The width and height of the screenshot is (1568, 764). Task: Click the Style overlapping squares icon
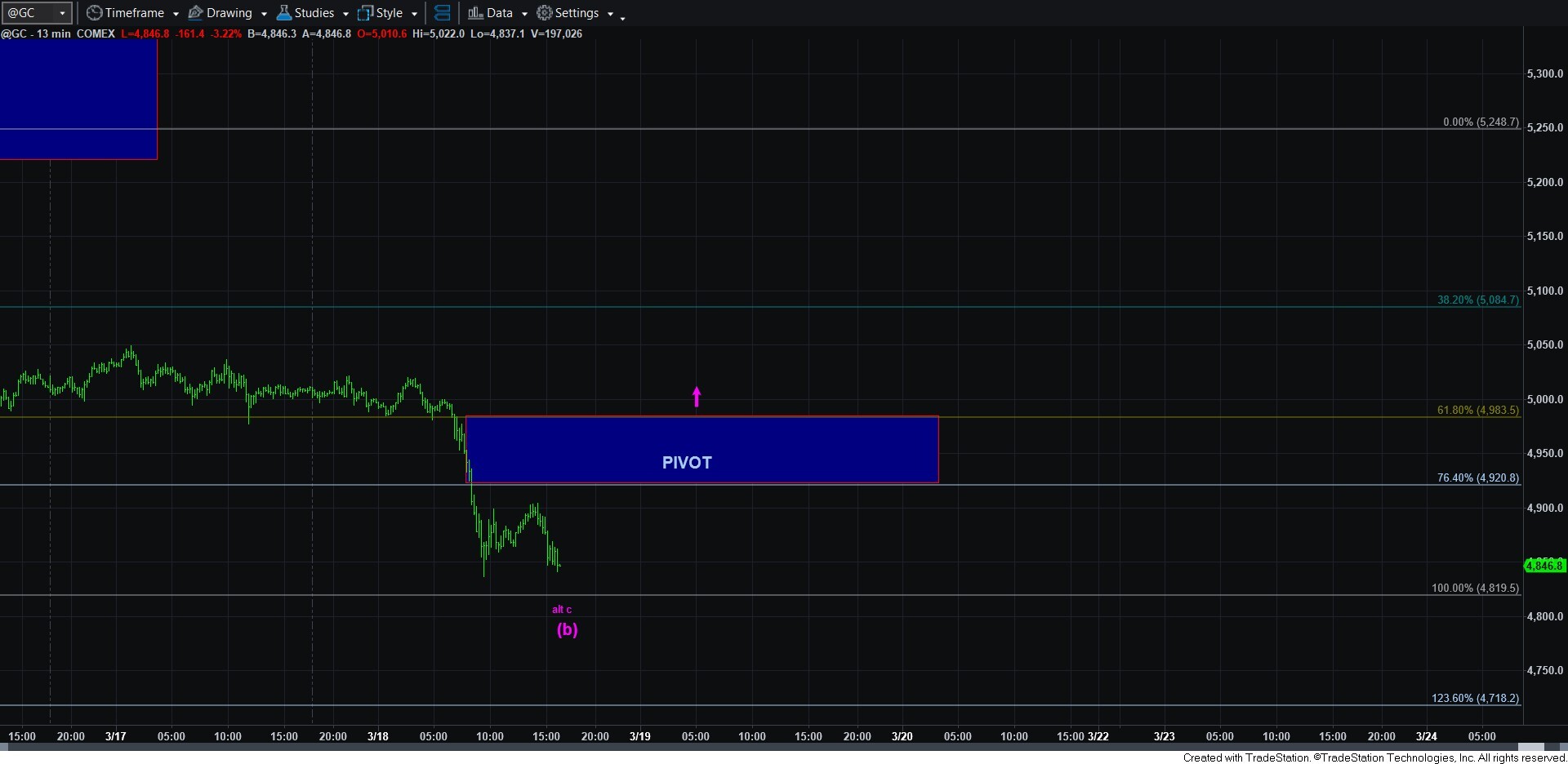point(365,13)
